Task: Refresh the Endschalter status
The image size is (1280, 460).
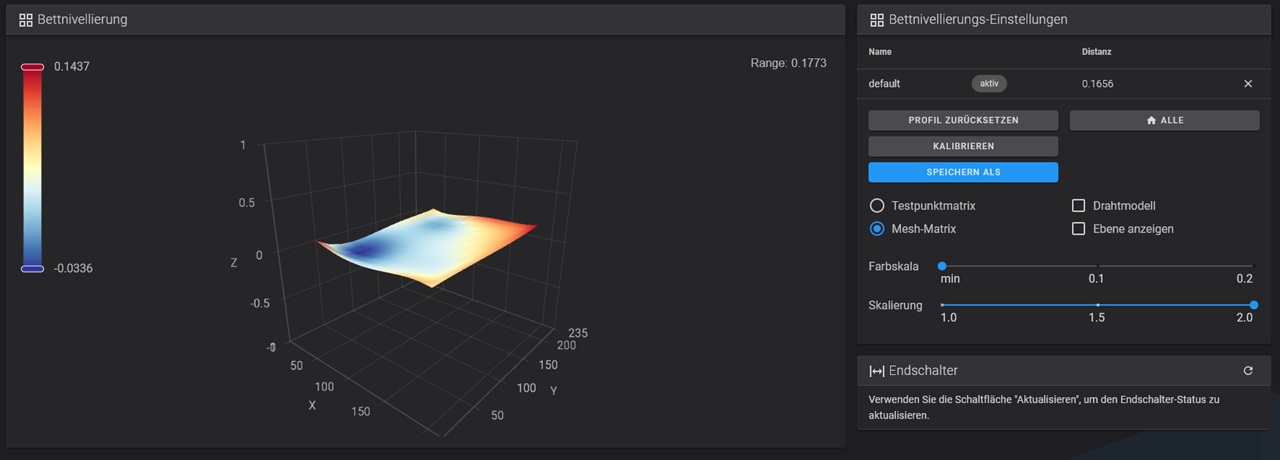Action: 1248,371
